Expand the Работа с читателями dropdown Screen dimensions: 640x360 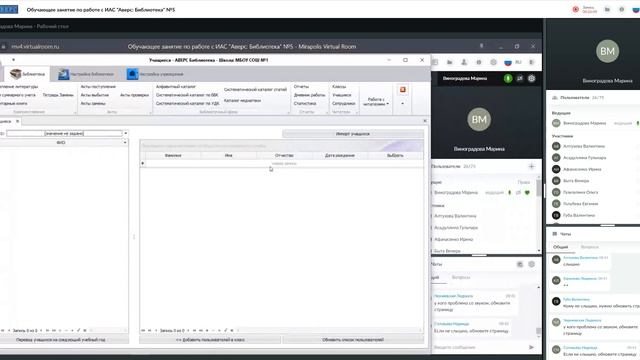tap(376, 101)
